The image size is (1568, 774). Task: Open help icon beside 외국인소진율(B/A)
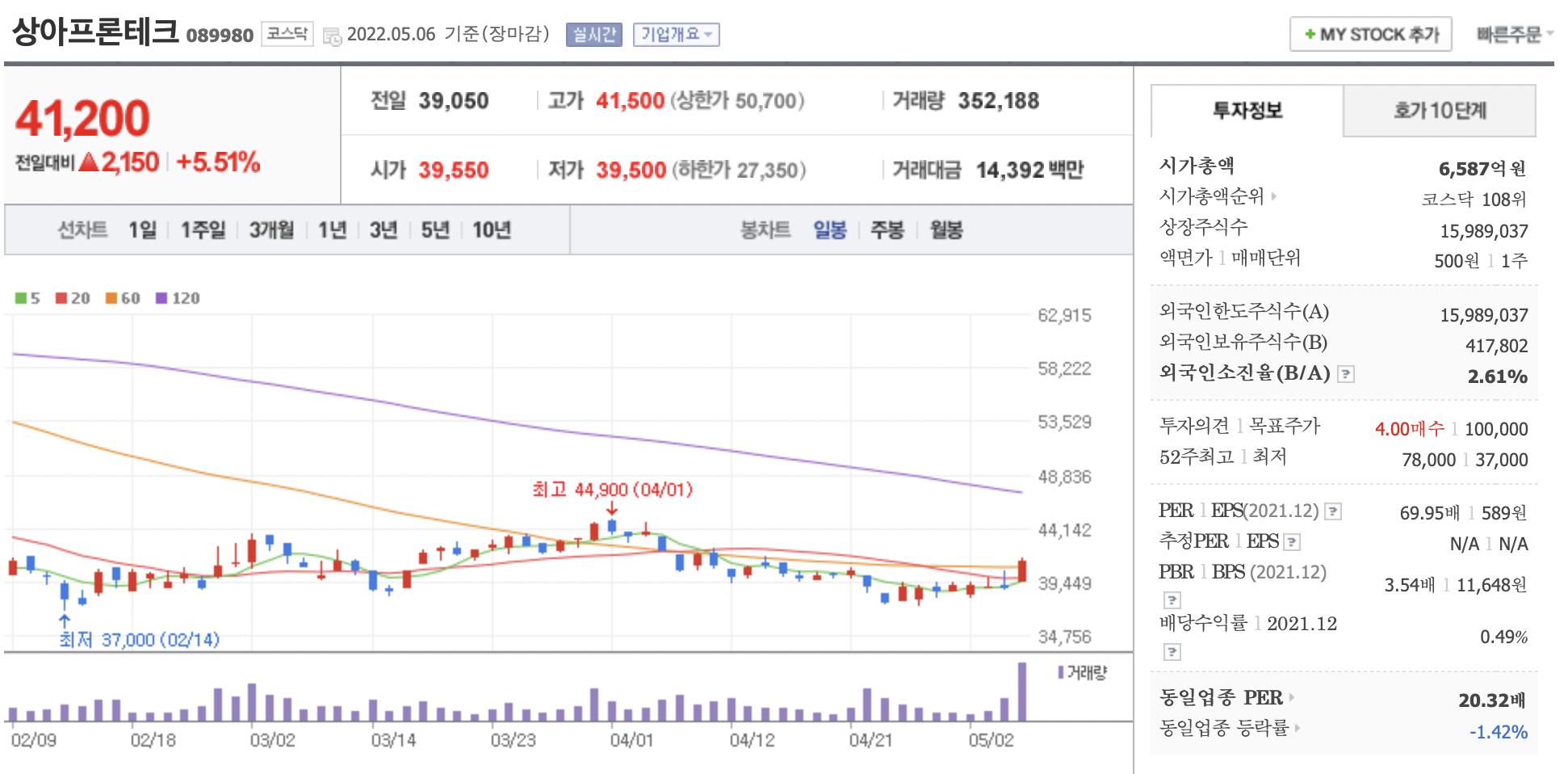1346,374
